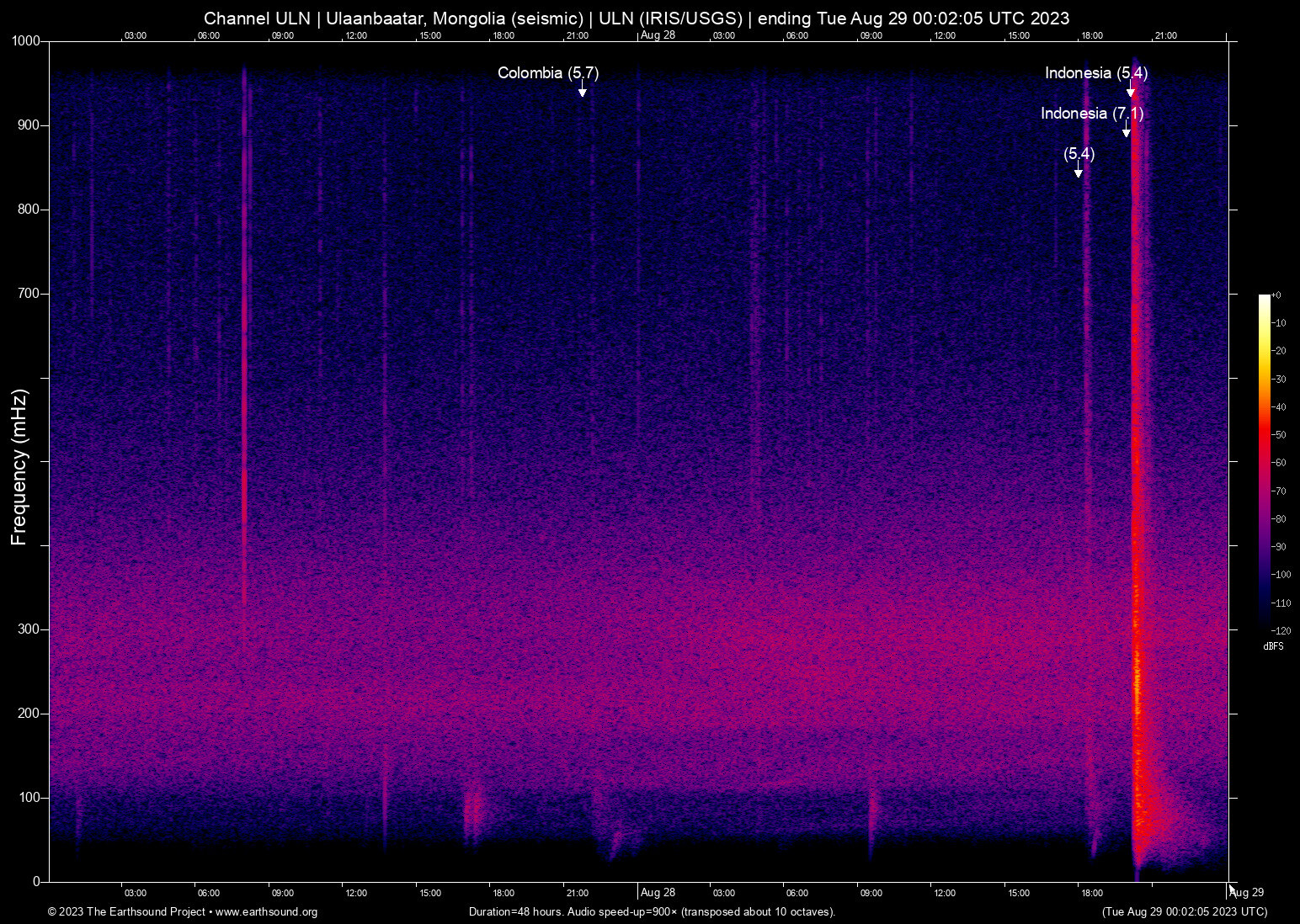This screenshot has height=924, width=1300.
Task: Click the 1000 frequency axis tick label
Action: tap(26, 41)
